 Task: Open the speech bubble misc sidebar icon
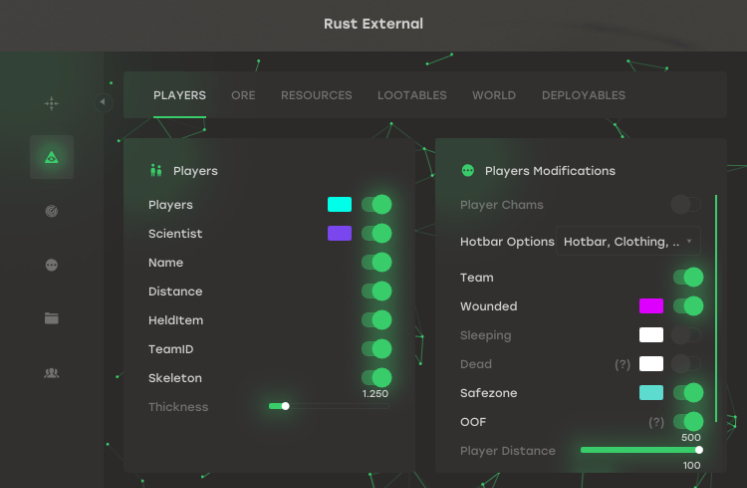point(51,265)
